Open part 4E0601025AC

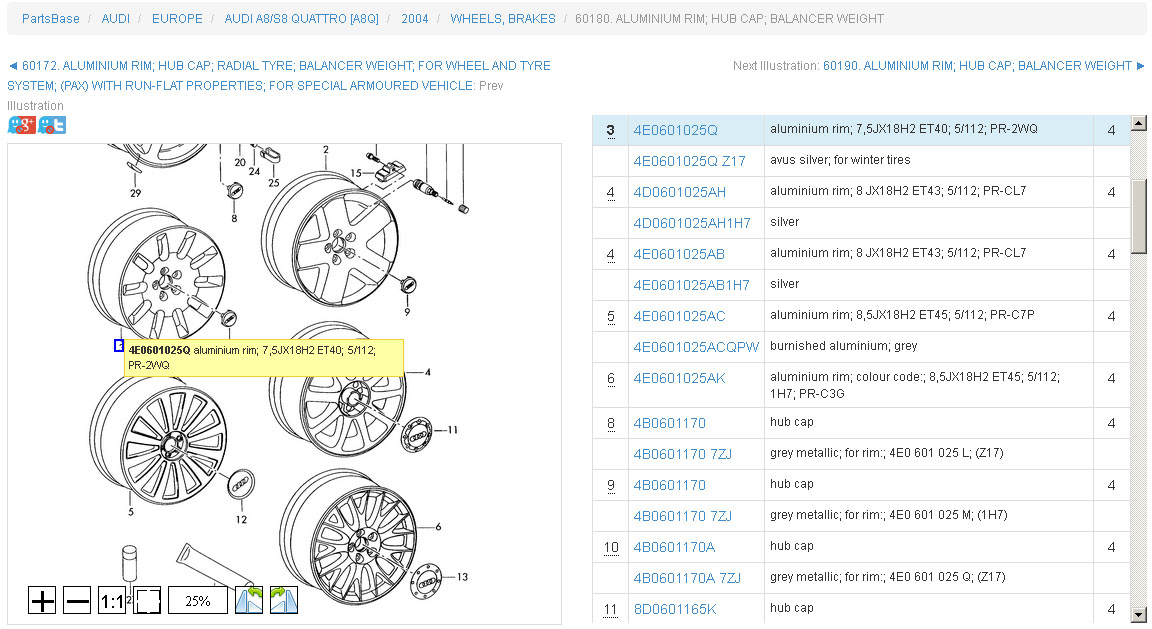[679, 317]
